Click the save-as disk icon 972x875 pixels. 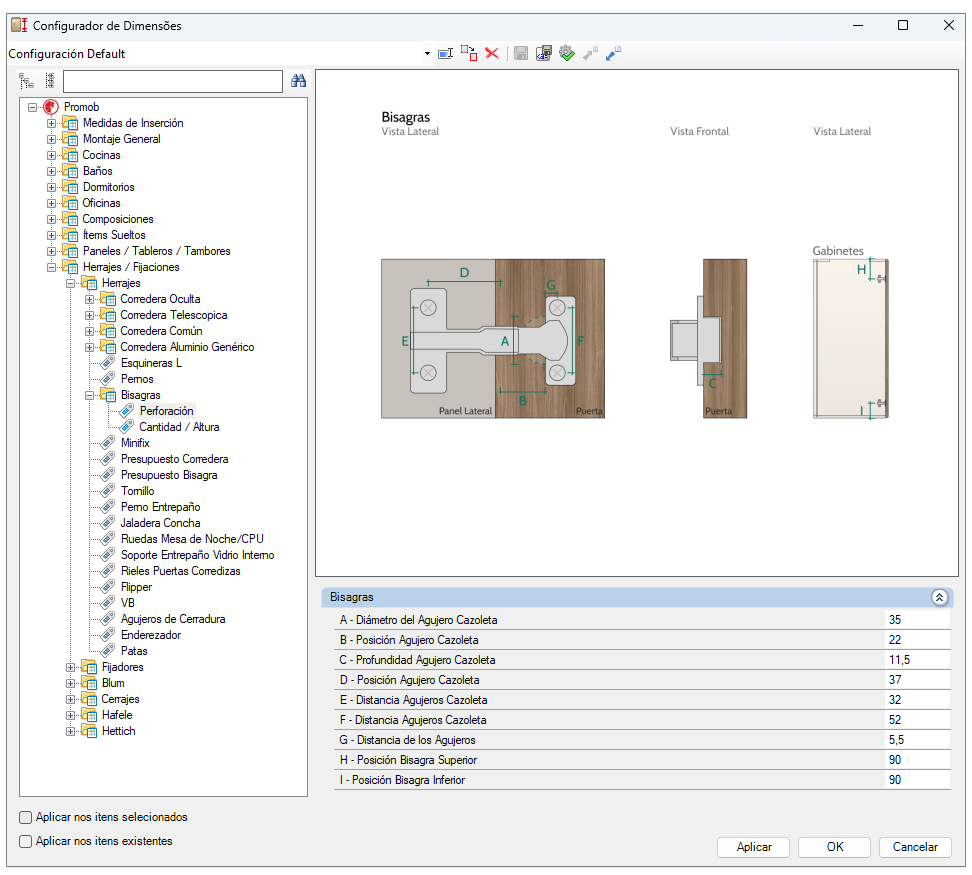click(x=544, y=53)
